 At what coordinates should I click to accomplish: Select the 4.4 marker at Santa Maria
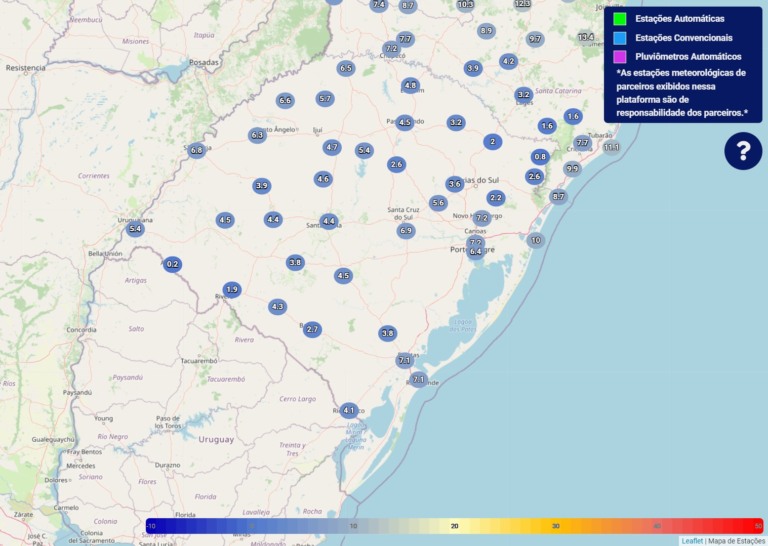pyautogui.click(x=329, y=221)
